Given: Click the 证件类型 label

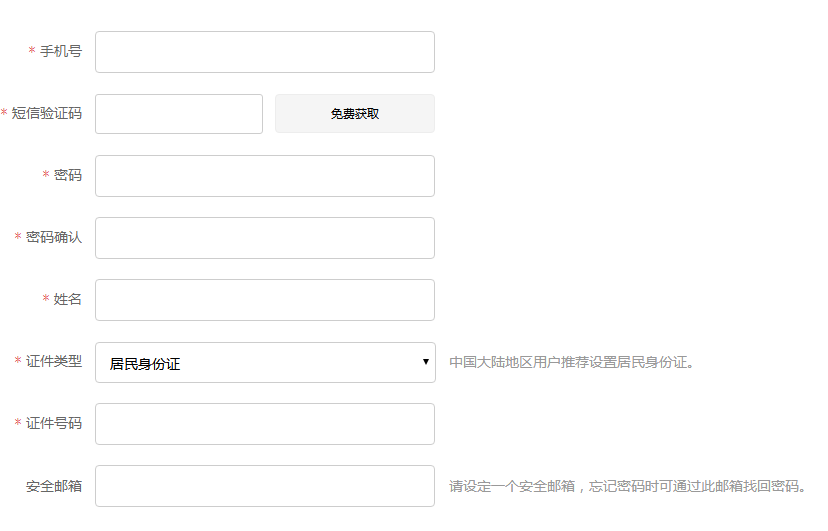Looking at the screenshot, I should [54, 361].
